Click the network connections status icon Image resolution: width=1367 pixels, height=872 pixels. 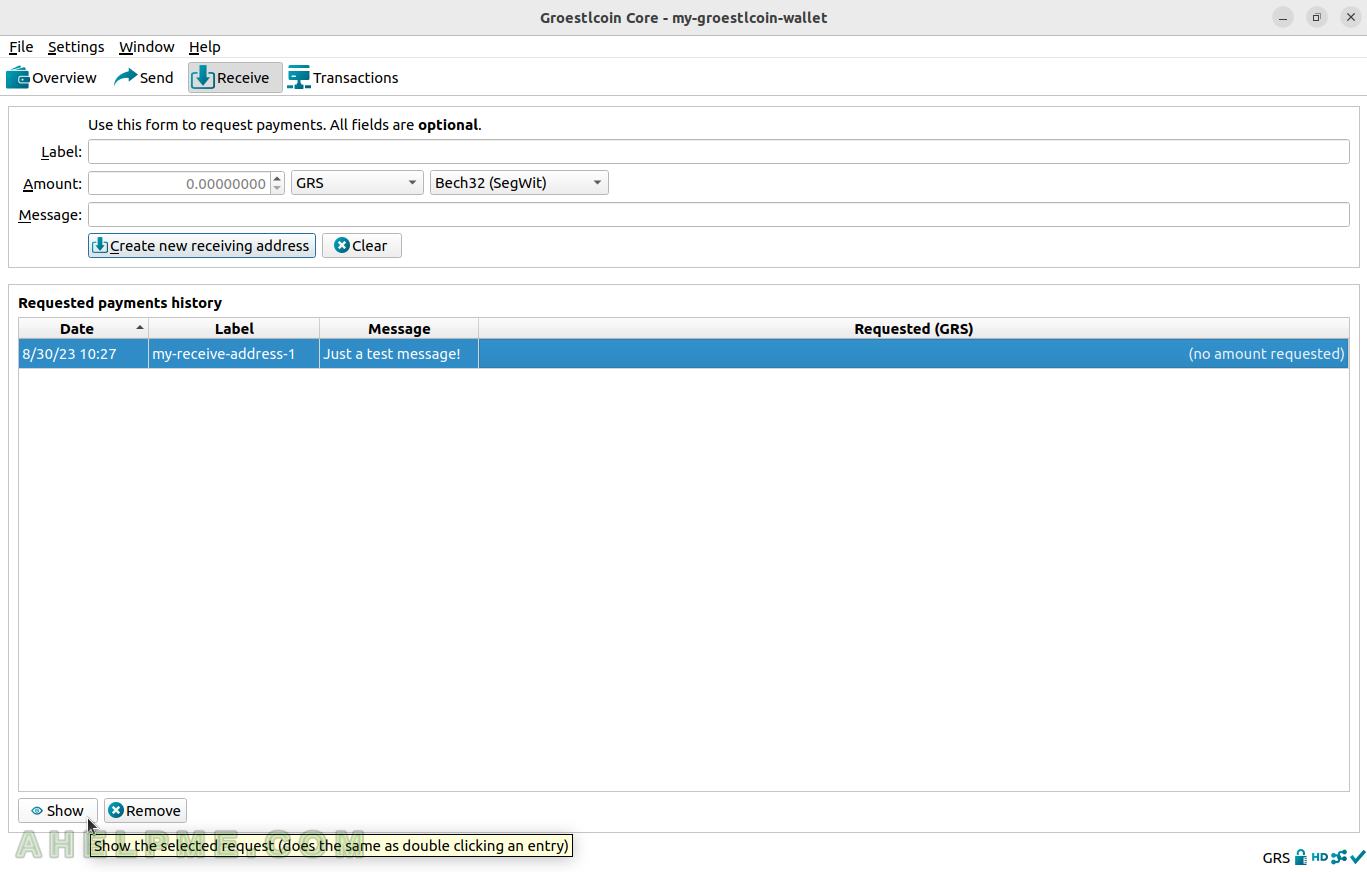point(1339,857)
